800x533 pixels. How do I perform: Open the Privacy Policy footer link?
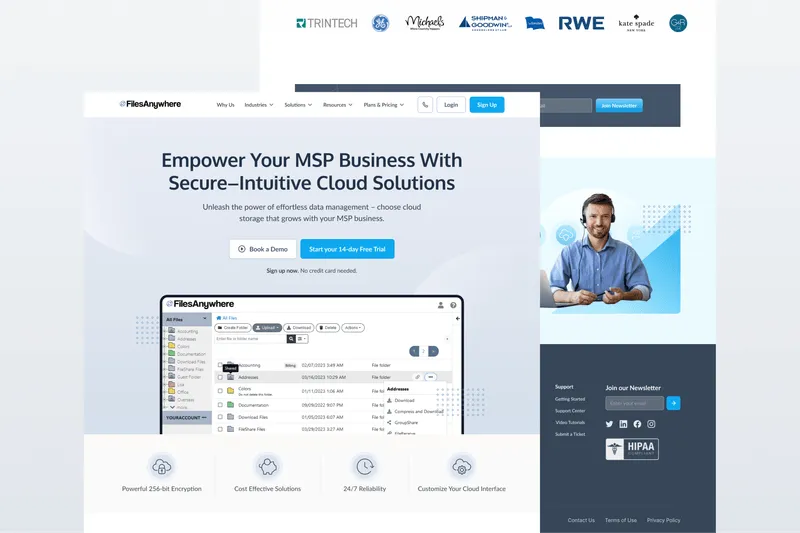click(x=663, y=520)
